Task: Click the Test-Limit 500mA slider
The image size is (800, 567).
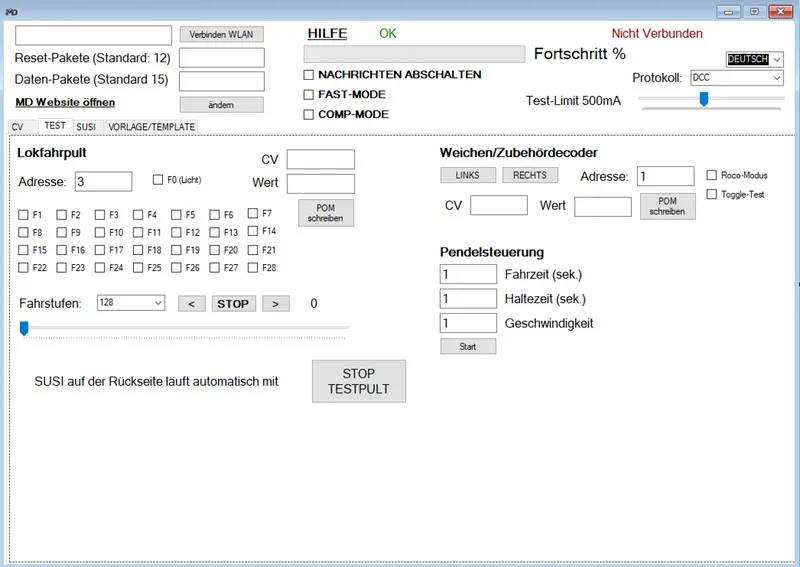Action: click(705, 99)
